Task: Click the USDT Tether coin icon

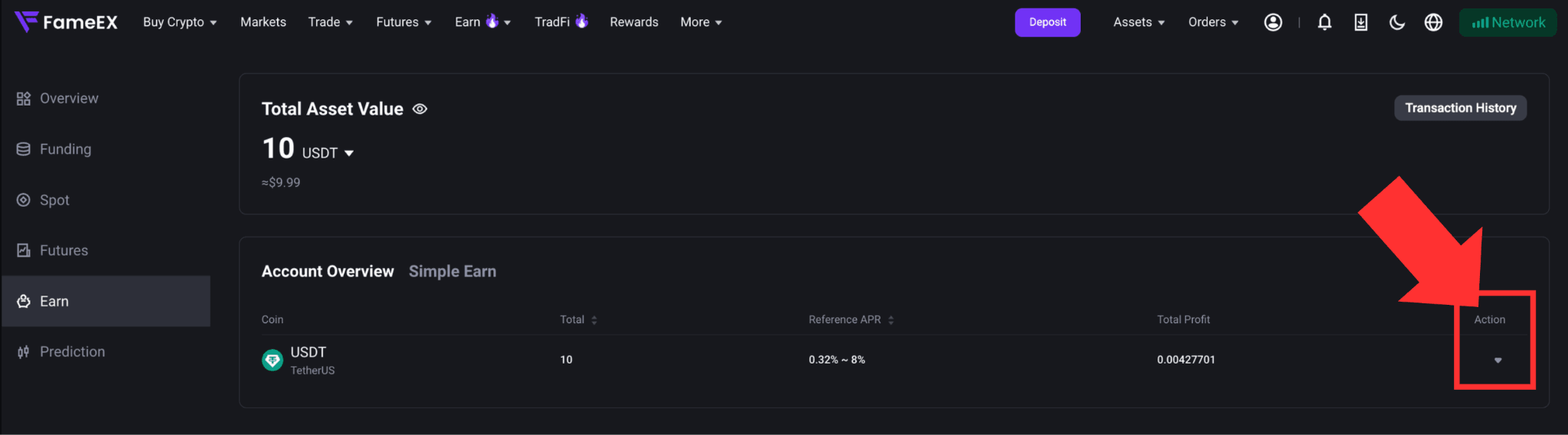Action: (x=273, y=360)
